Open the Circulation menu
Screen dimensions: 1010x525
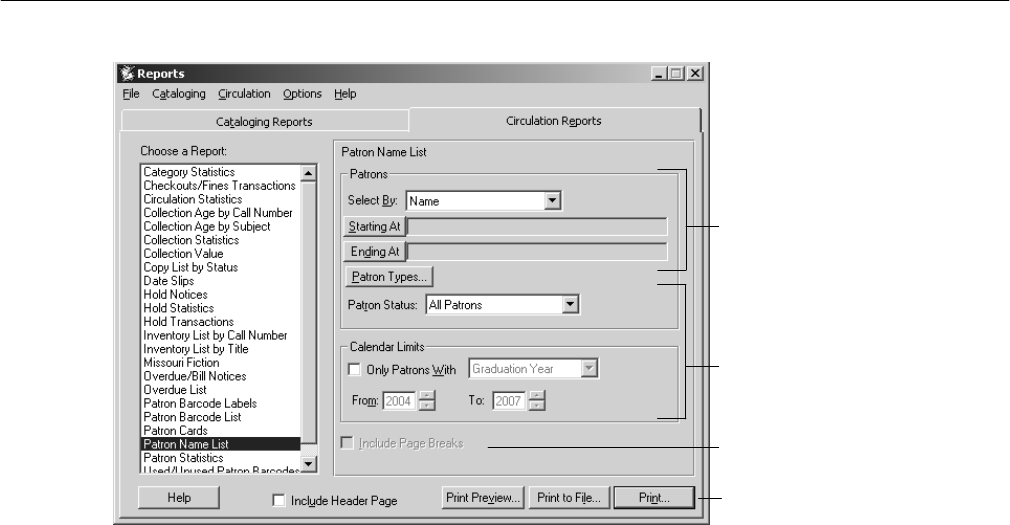[244, 94]
